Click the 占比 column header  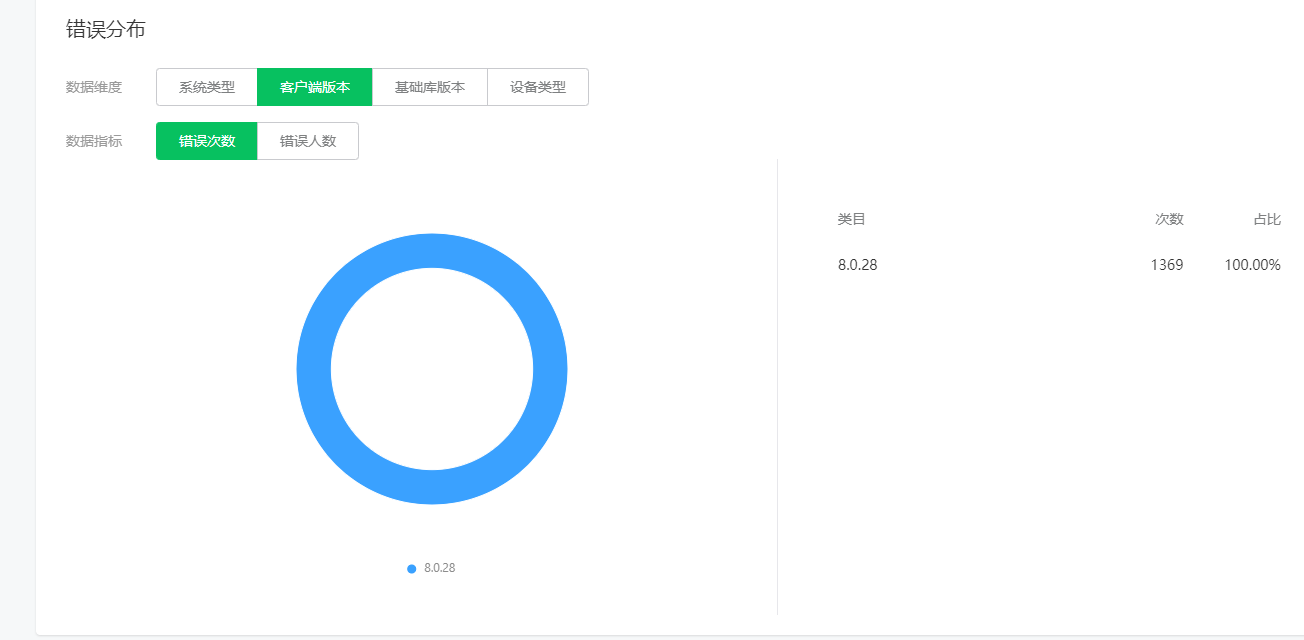(x=1267, y=219)
